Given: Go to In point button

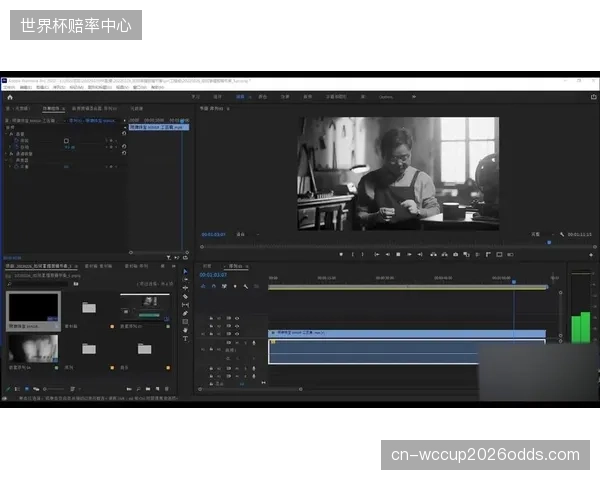Looking at the screenshot, I should pos(377,255).
